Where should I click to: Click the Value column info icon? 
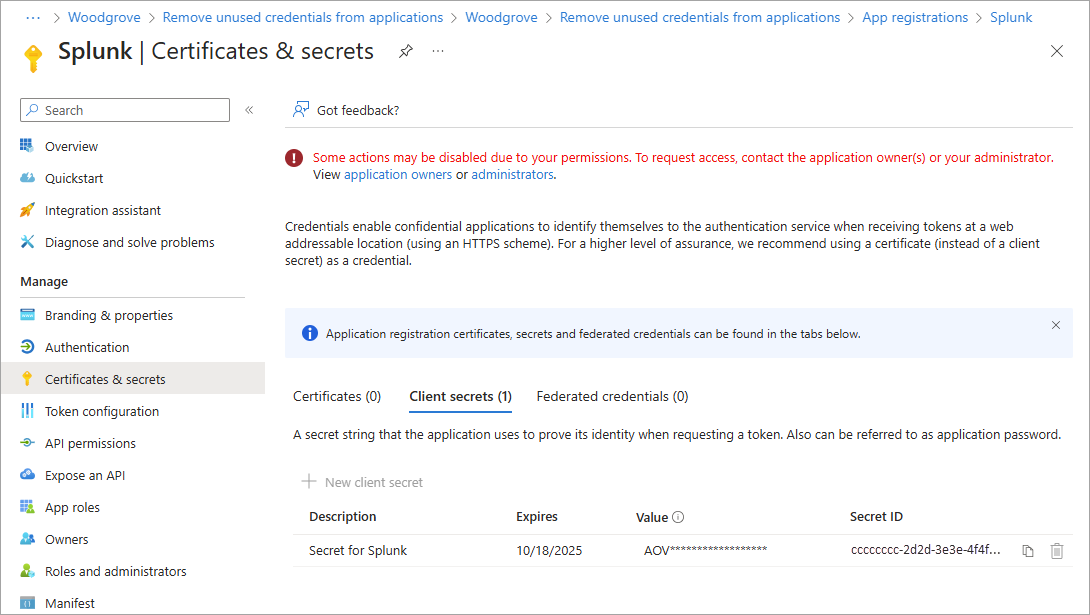(678, 517)
